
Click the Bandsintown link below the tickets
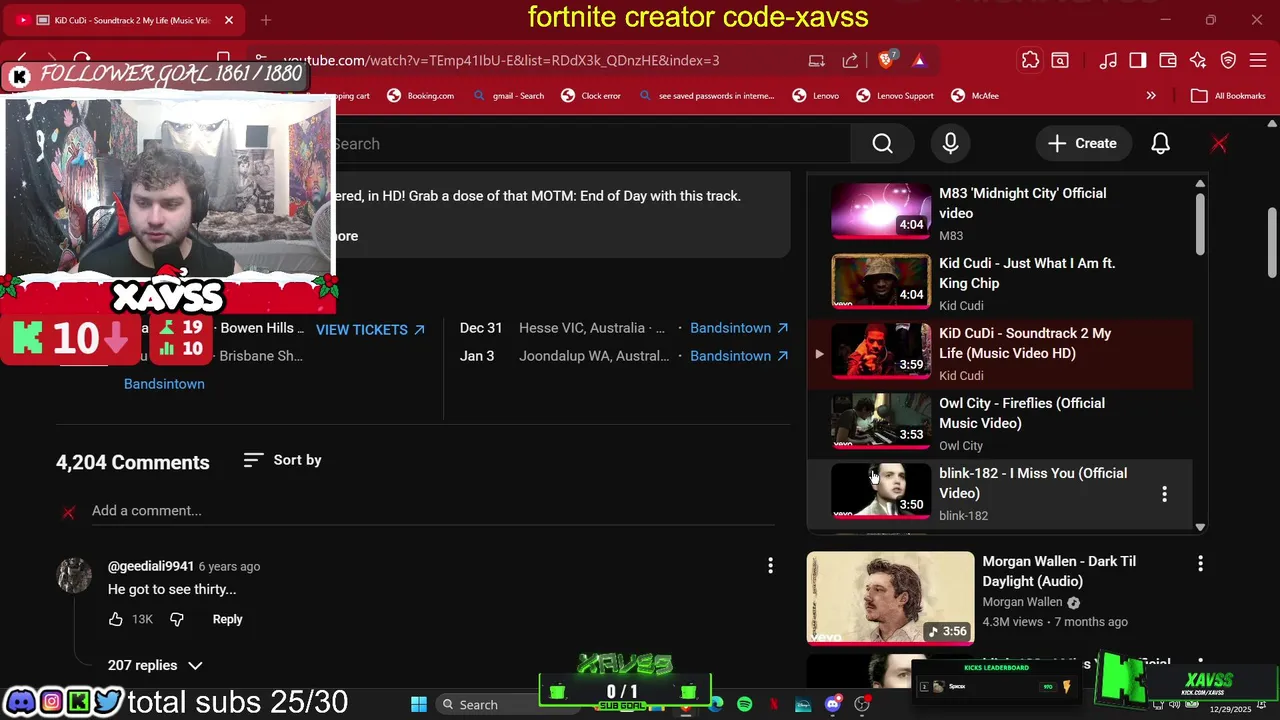(164, 384)
